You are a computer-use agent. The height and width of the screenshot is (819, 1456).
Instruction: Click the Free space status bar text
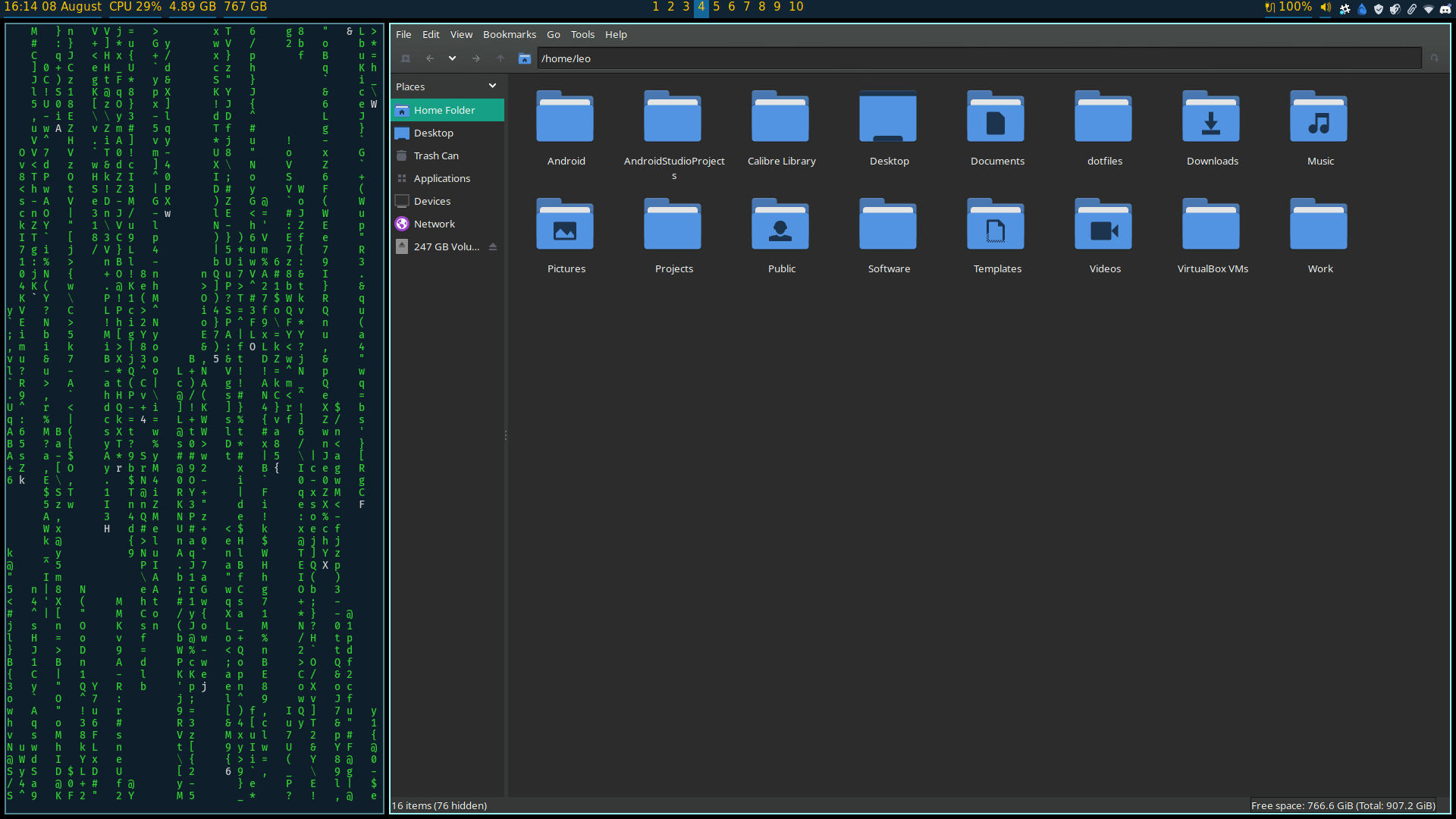point(1343,805)
